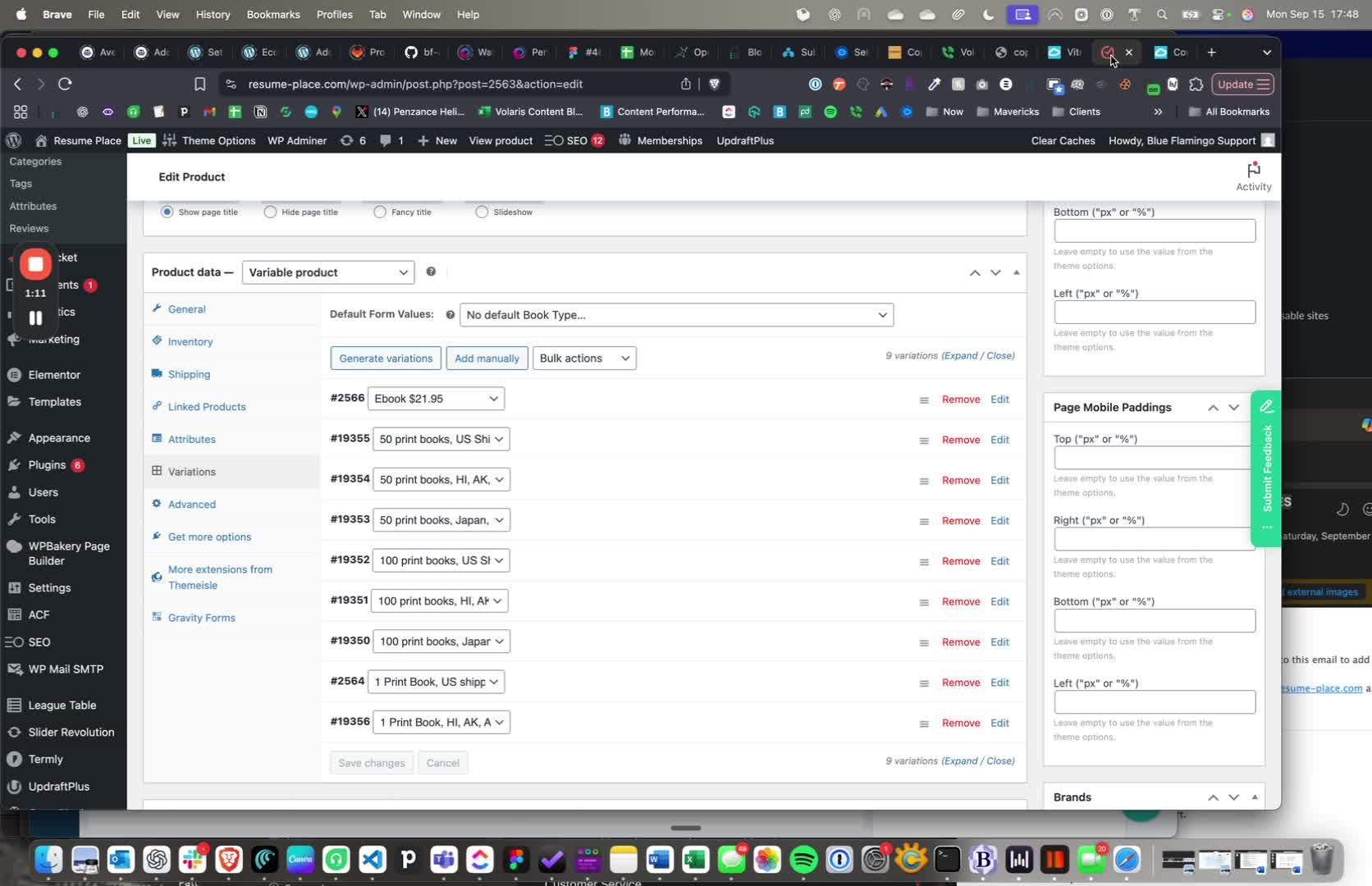Switch to the Linked Products tab

[206, 407]
